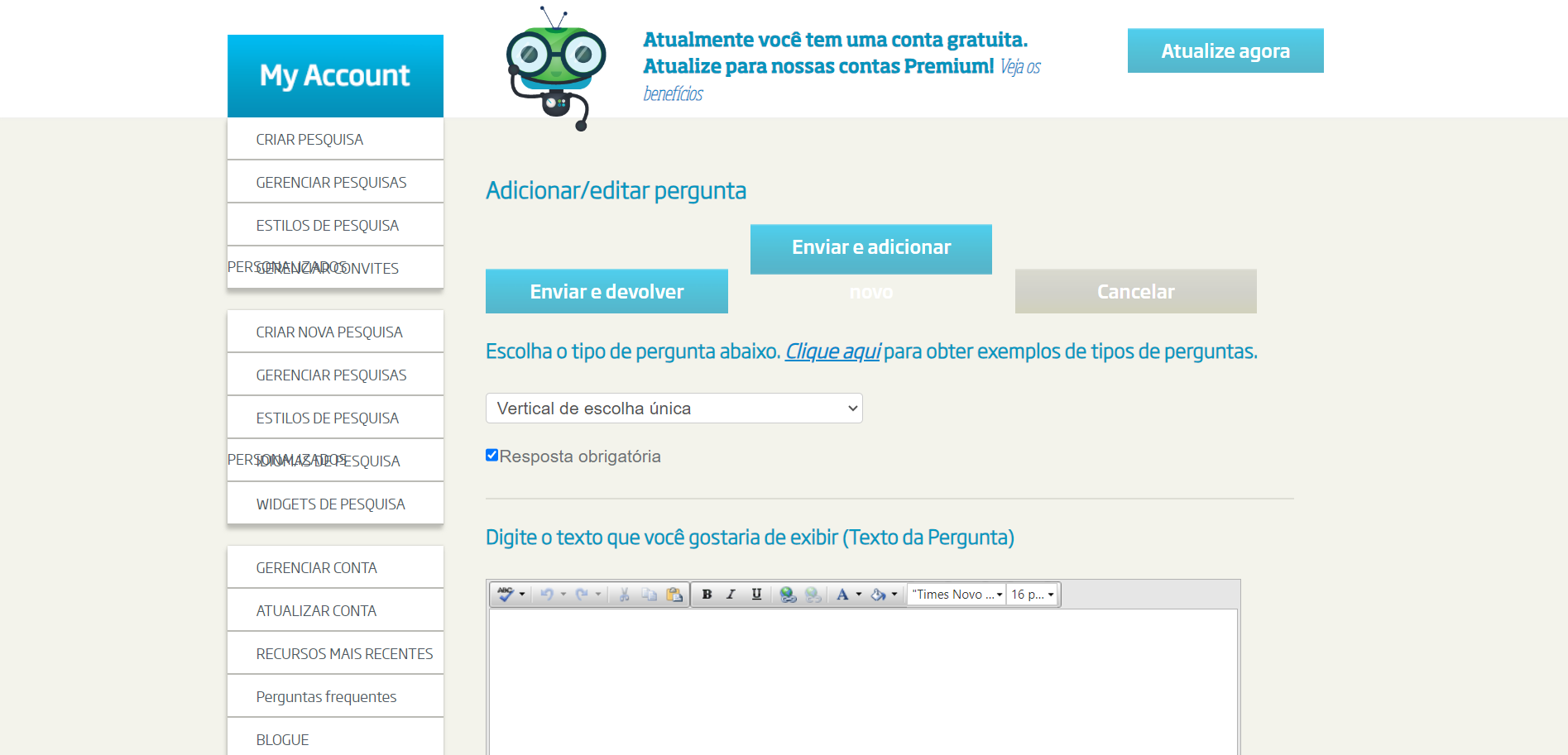The image size is (1568, 755).
Task: Open the Times Novo font dropdown
Action: coord(957,595)
